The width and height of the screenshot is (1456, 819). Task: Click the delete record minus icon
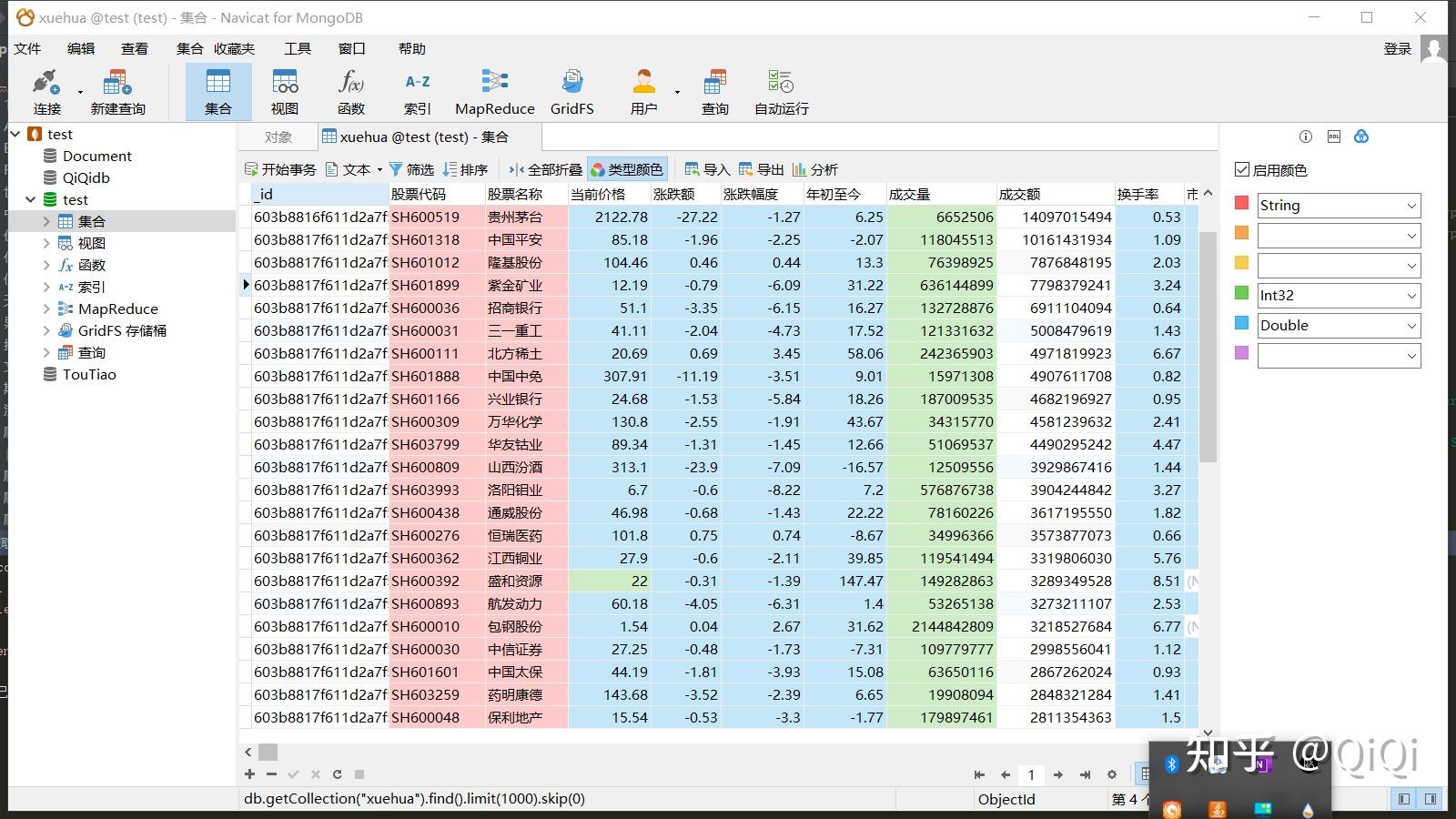pyautogui.click(x=271, y=774)
